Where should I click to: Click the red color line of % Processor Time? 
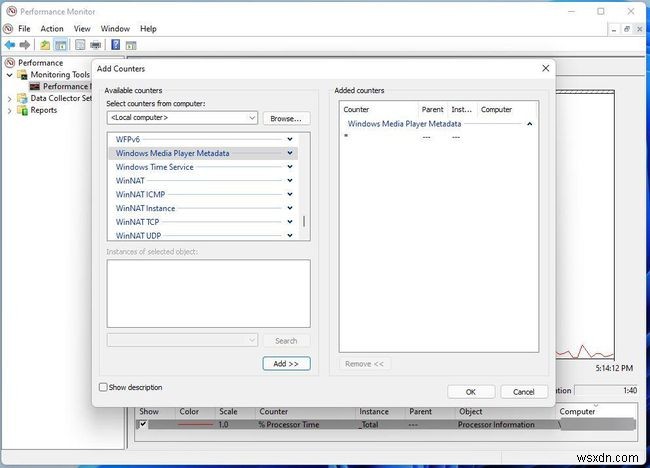(x=195, y=424)
